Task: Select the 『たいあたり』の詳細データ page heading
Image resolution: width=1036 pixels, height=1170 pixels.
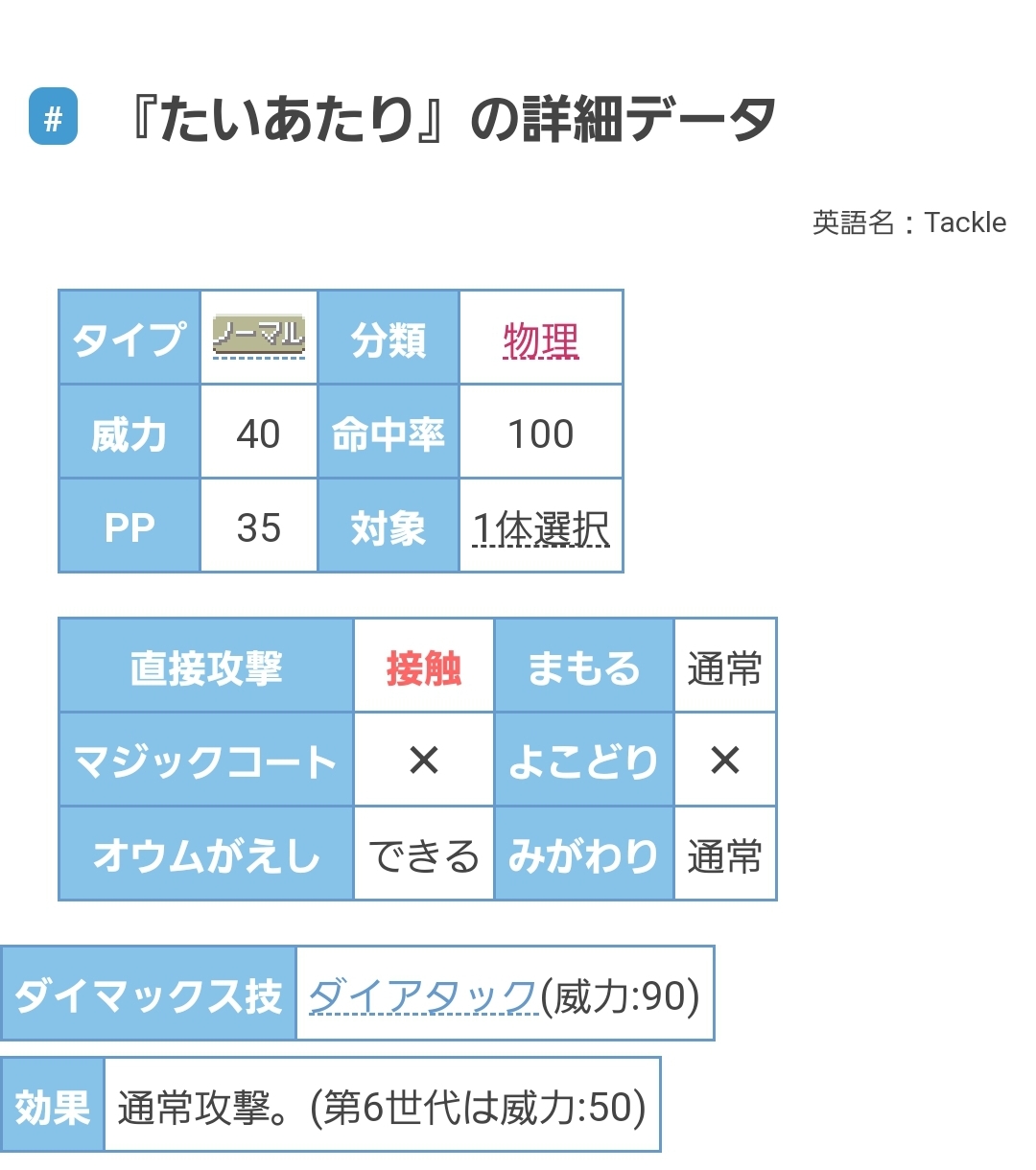Action: pos(451,121)
